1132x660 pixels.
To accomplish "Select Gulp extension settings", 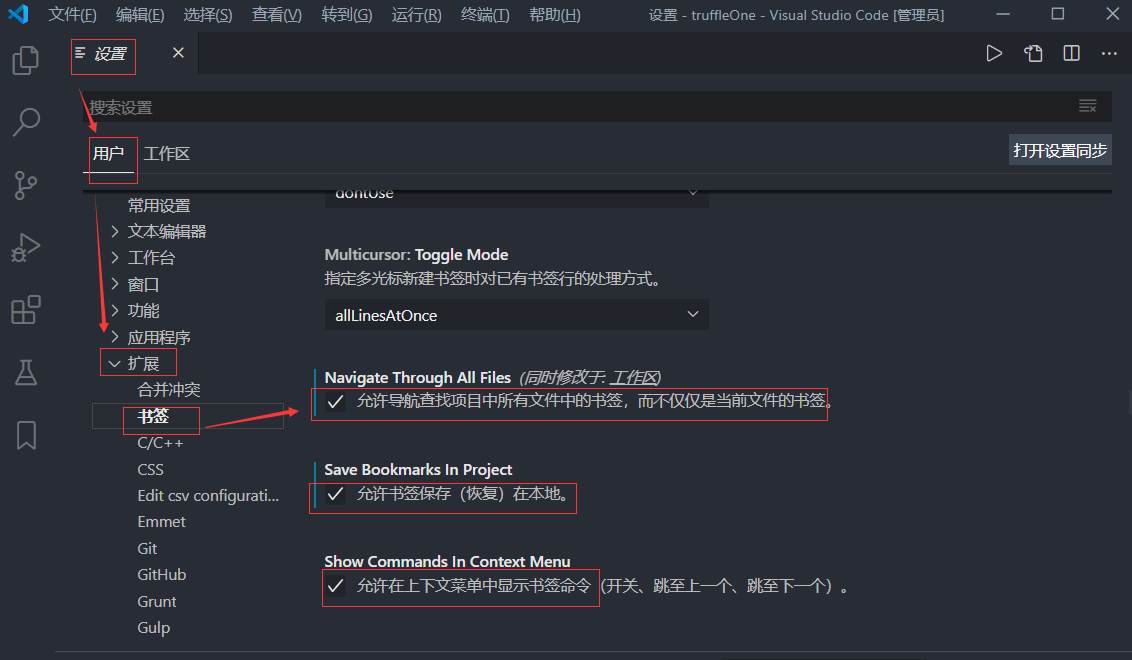I will (x=154, y=628).
